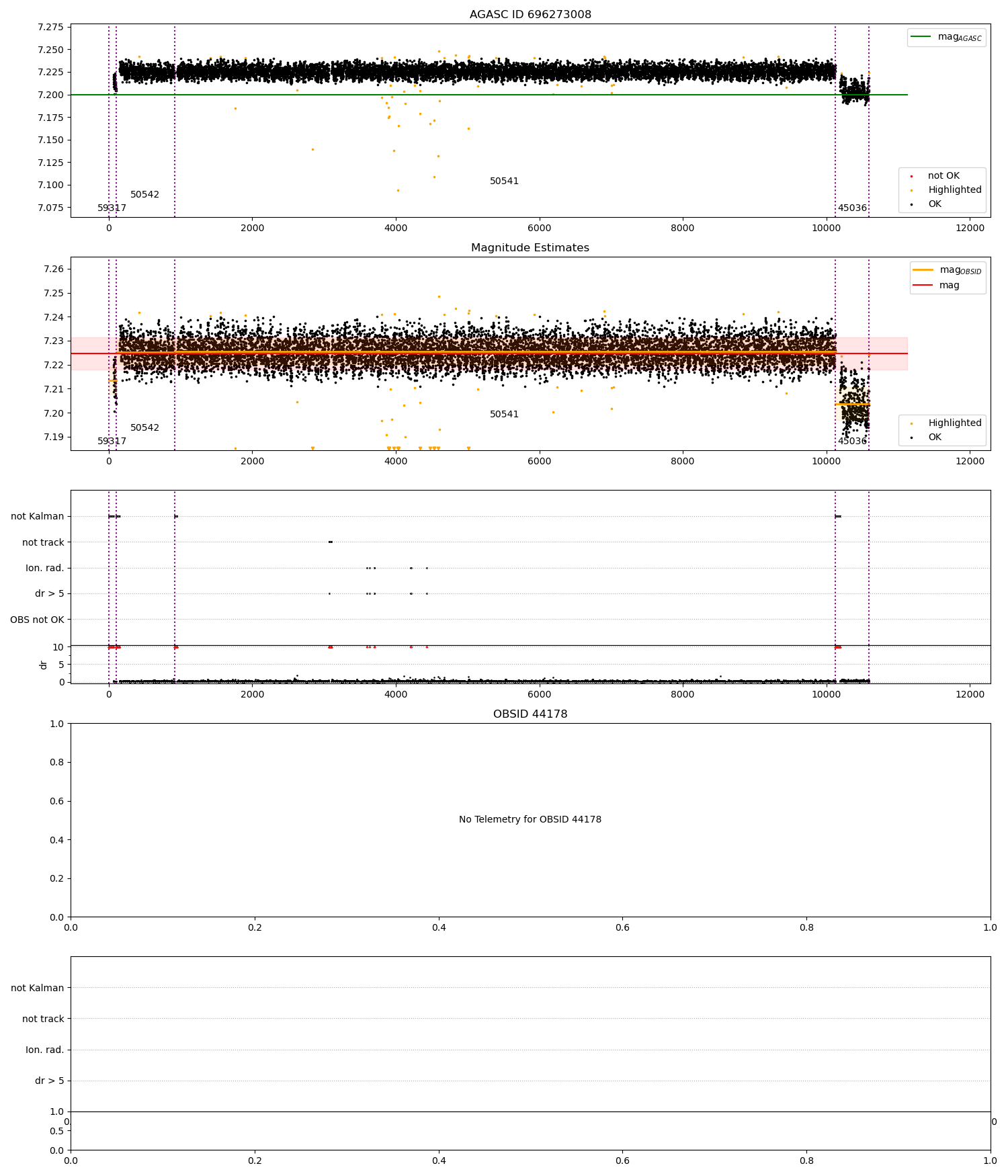Click label '45036' in the AGASC ID plot

852,208
